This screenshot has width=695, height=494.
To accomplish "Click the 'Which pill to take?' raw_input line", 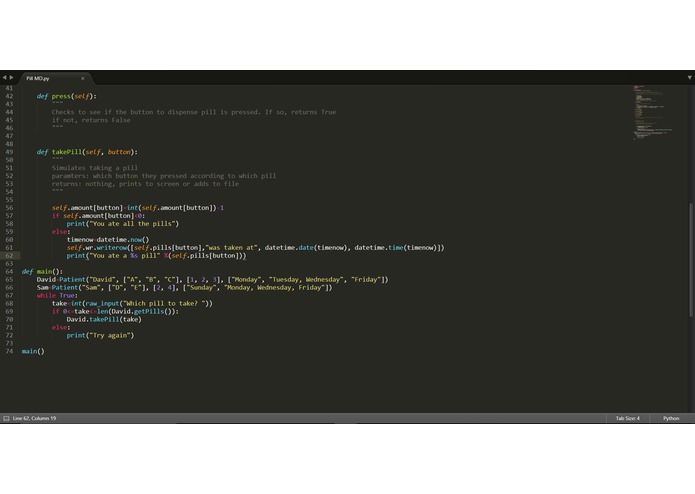I will tap(132, 303).
